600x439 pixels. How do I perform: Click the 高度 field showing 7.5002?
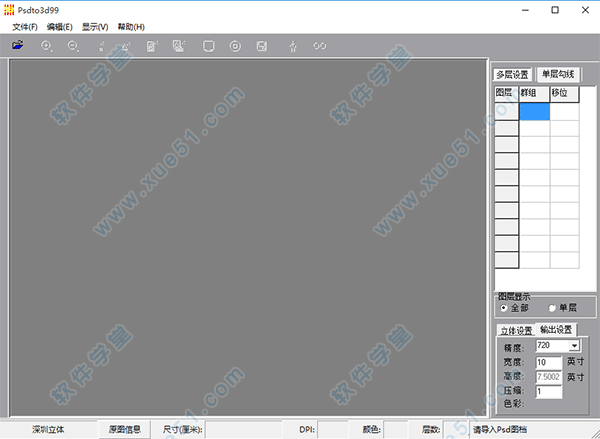tap(548, 377)
